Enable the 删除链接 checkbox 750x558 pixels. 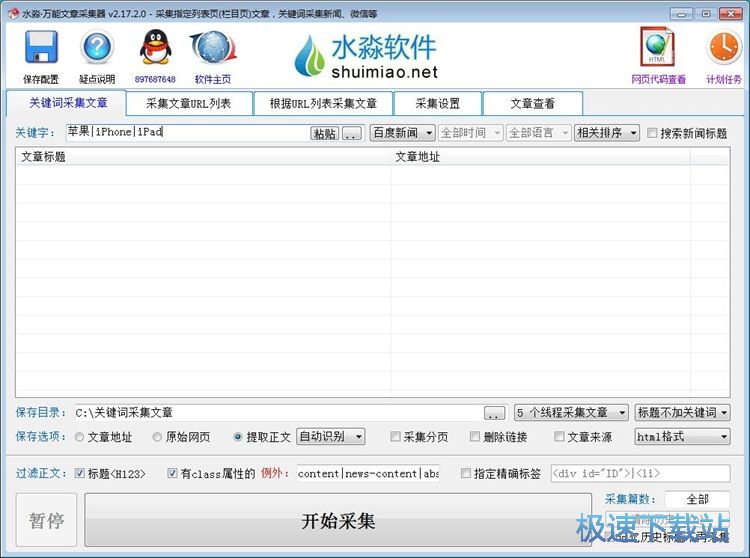[474, 437]
